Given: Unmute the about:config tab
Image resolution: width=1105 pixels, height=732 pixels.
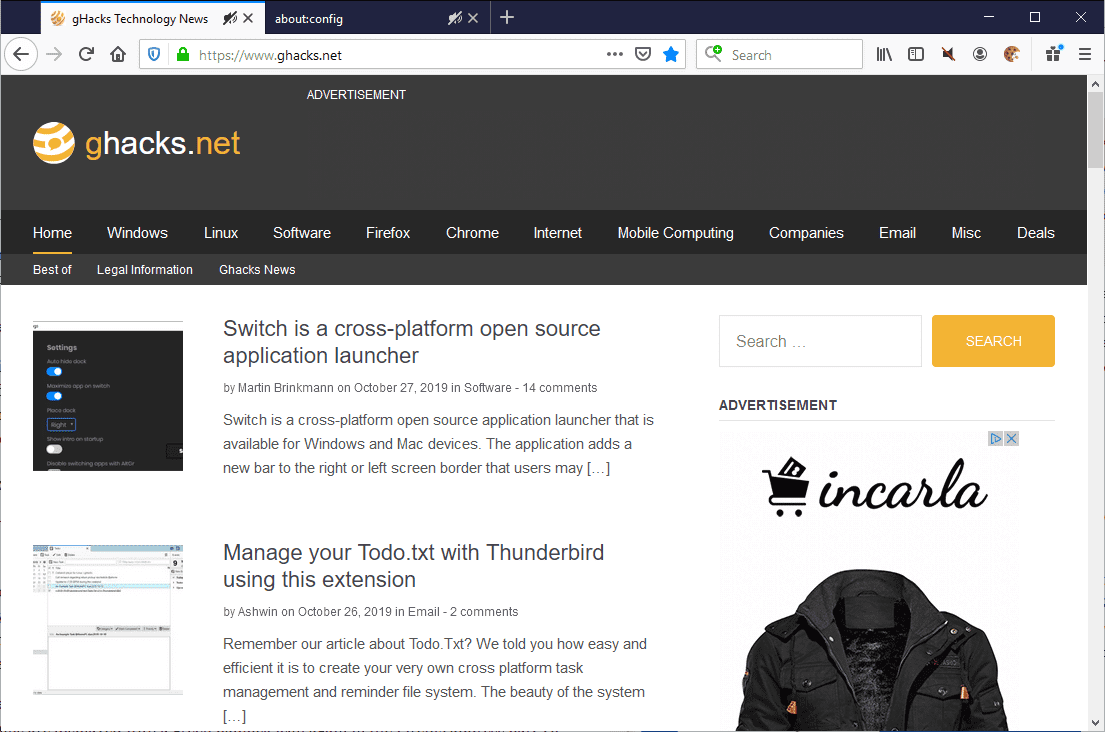Looking at the screenshot, I should click(455, 18).
